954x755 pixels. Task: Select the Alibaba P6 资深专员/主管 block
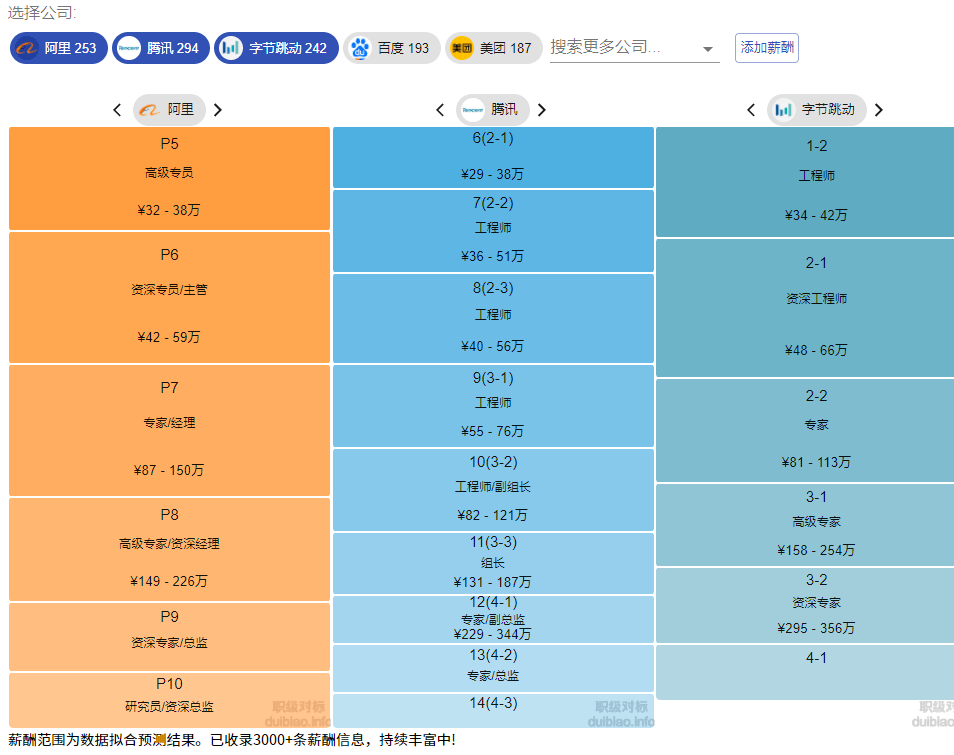(x=169, y=297)
